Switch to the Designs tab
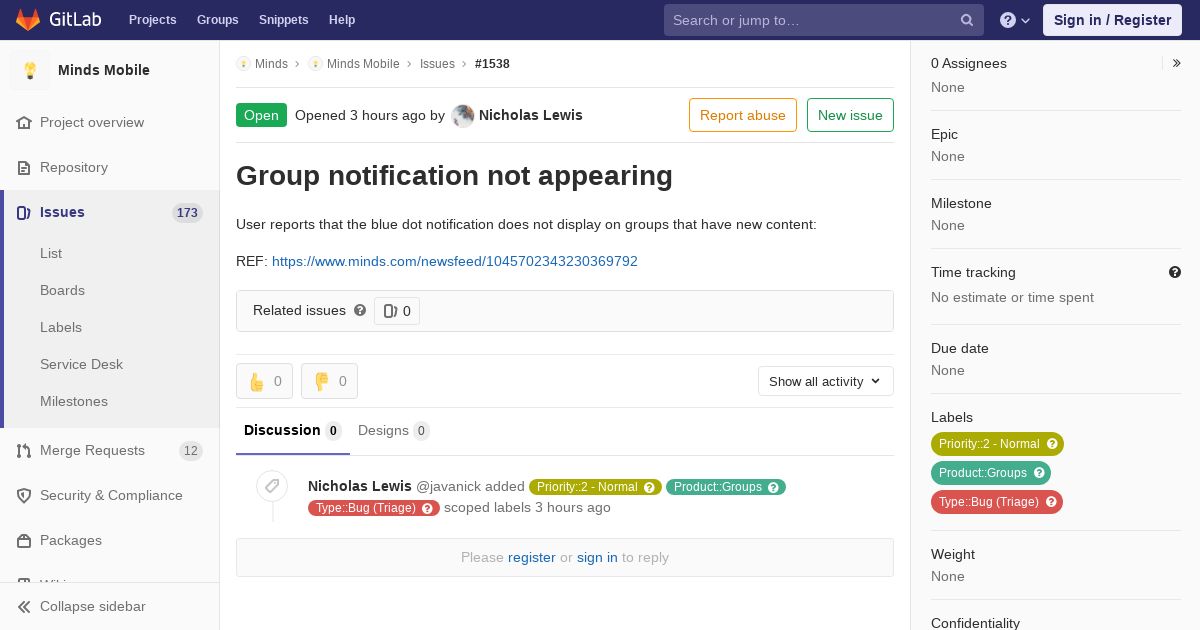Image resolution: width=1200 pixels, height=630 pixels. [x=394, y=431]
